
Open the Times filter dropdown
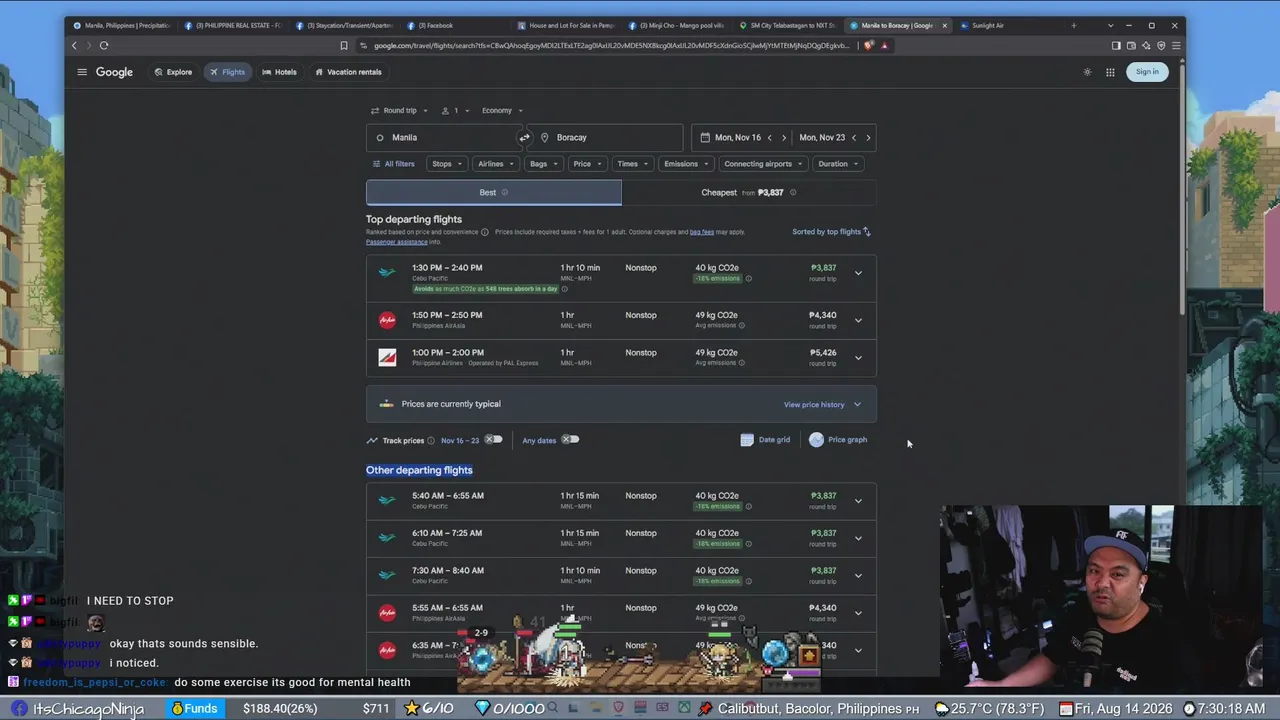633,164
